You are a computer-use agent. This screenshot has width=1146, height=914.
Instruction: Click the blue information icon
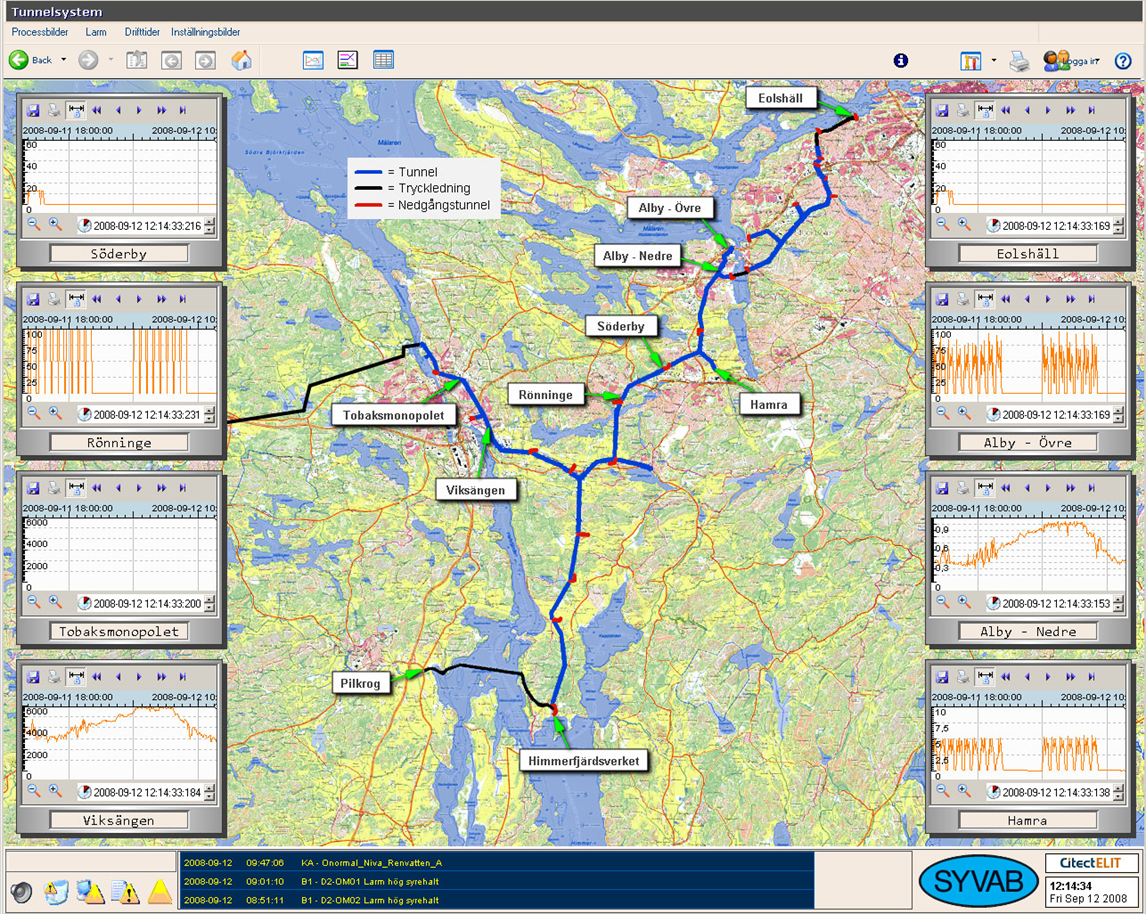click(901, 61)
